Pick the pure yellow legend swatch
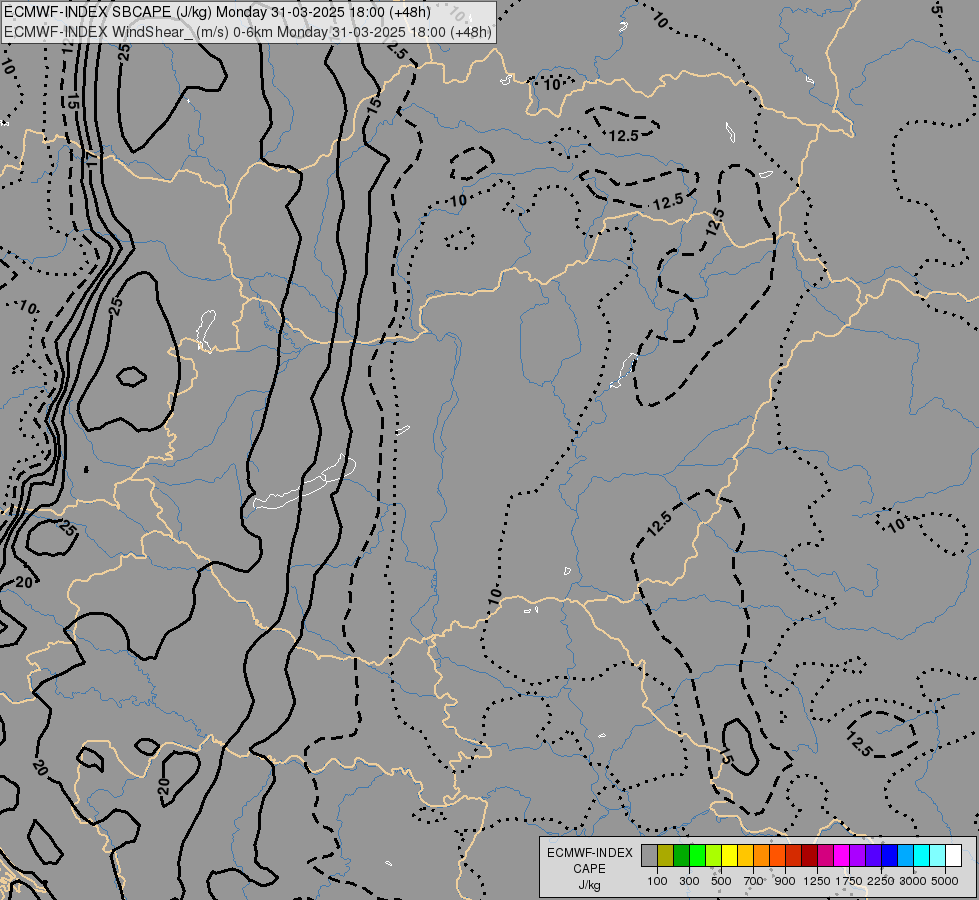This screenshot has width=979, height=900. coord(729,856)
